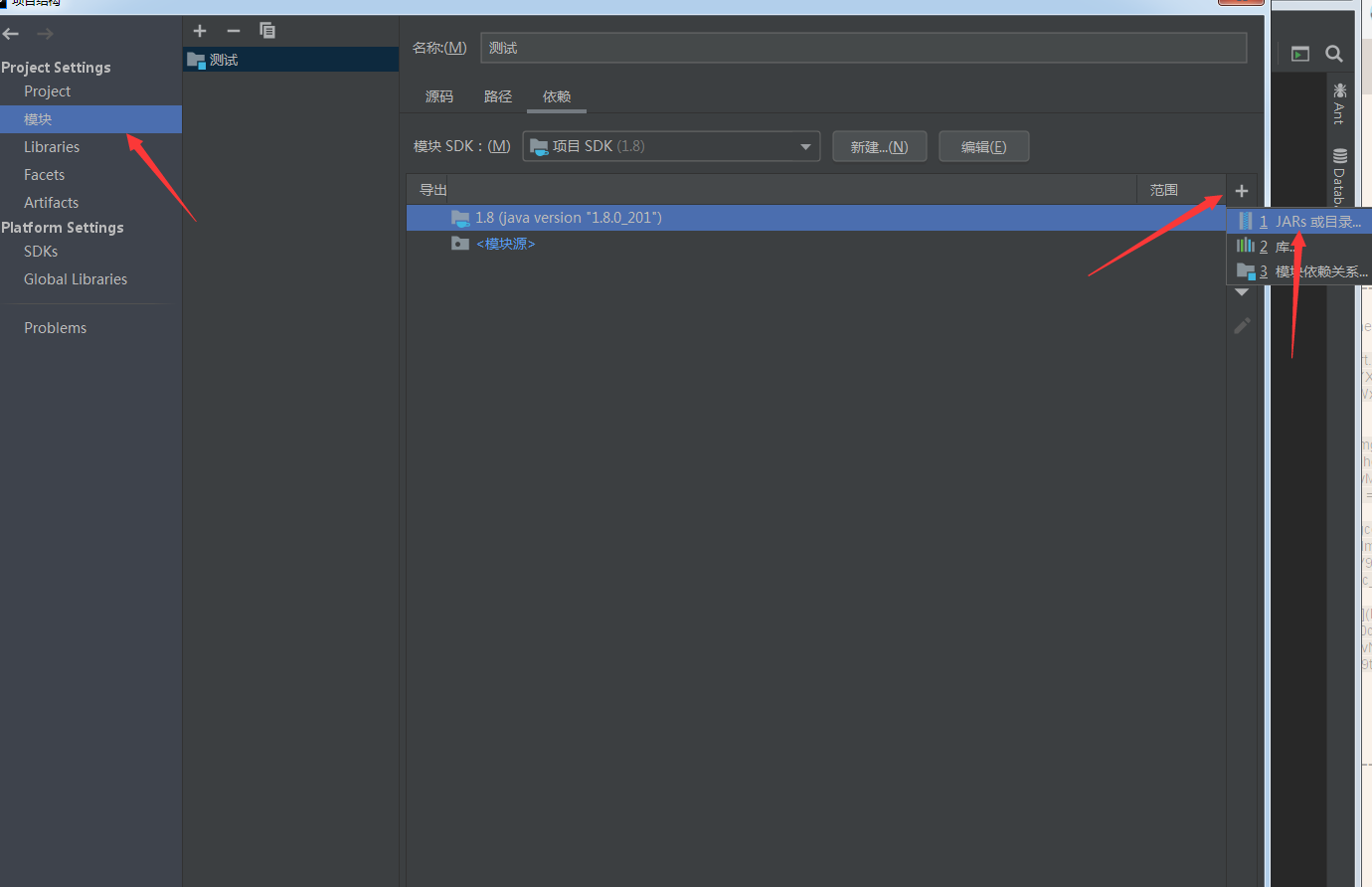Open the Problems page

pyautogui.click(x=56, y=328)
